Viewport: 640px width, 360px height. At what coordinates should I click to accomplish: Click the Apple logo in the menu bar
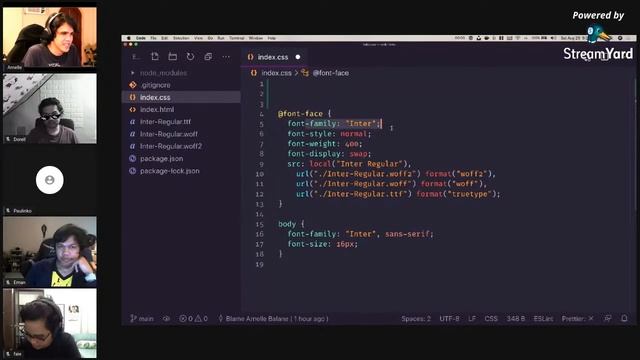click(x=129, y=38)
